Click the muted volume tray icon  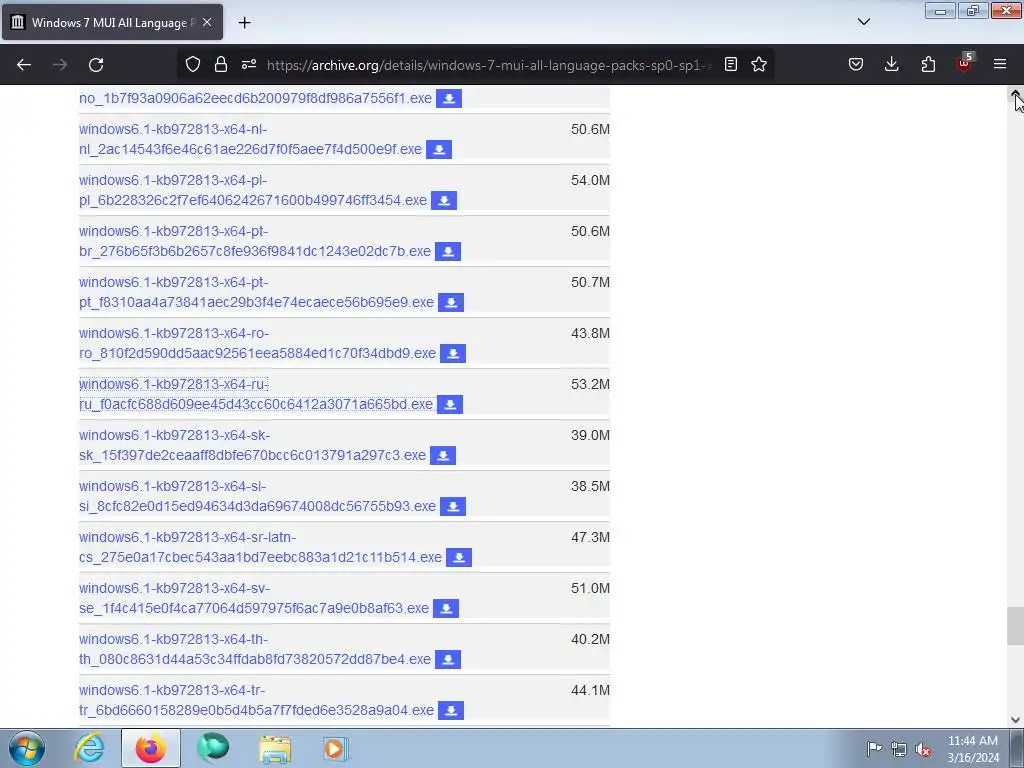point(923,749)
